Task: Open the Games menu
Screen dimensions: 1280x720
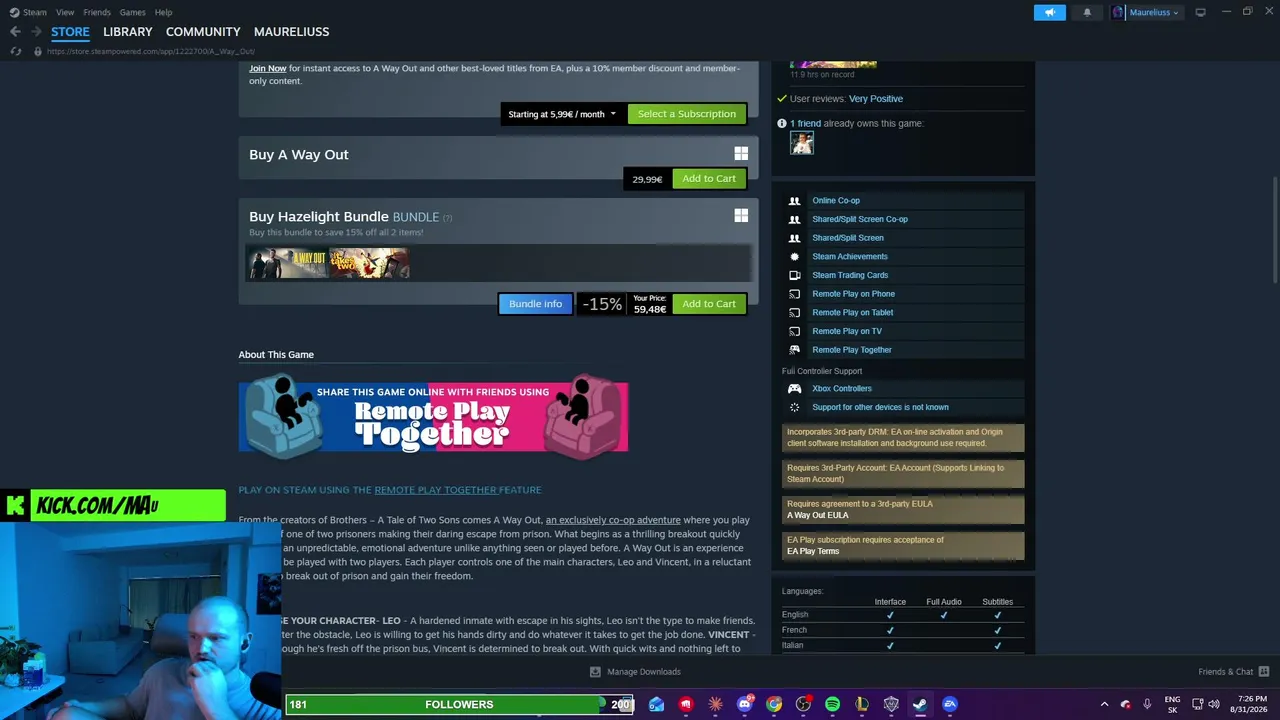Action: [132, 12]
